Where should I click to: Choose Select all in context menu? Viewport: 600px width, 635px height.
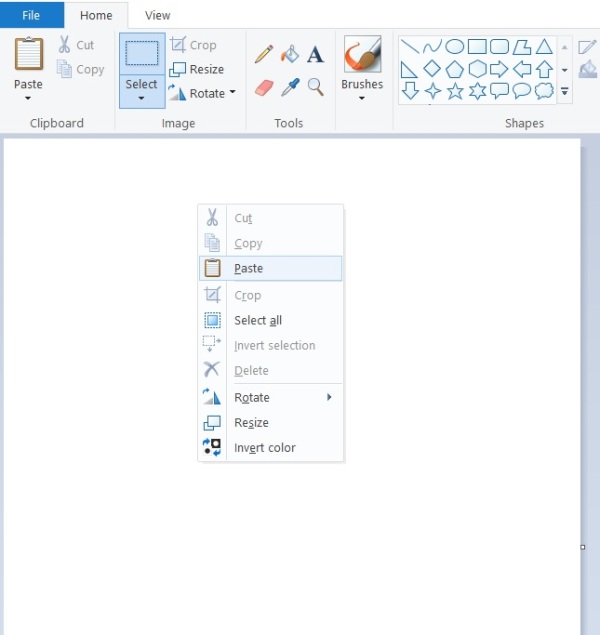(270, 320)
